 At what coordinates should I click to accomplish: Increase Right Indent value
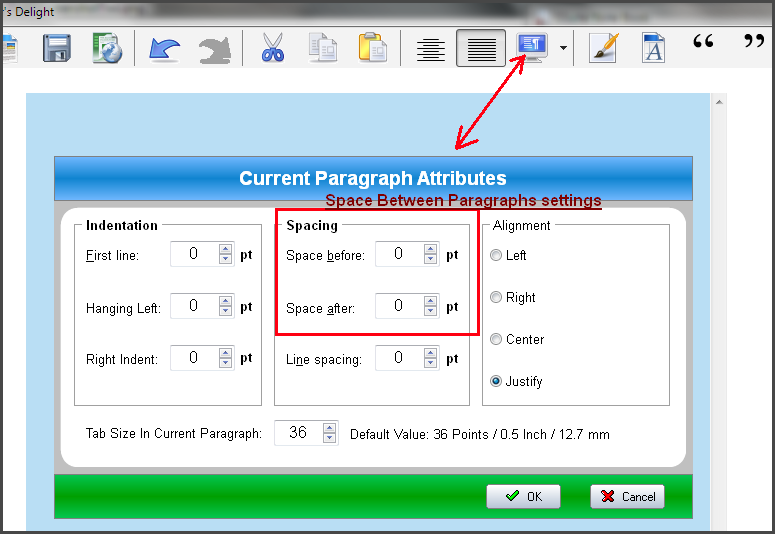click(x=225, y=353)
